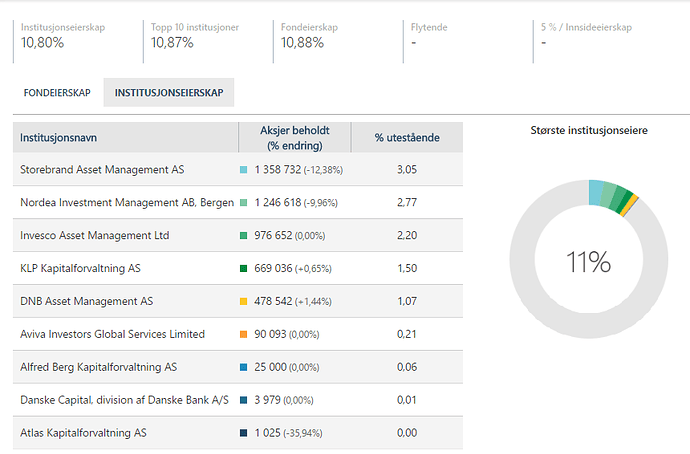Click share count 90 093
The width and height of the screenshot is (690, 454).
click(270, 334)
